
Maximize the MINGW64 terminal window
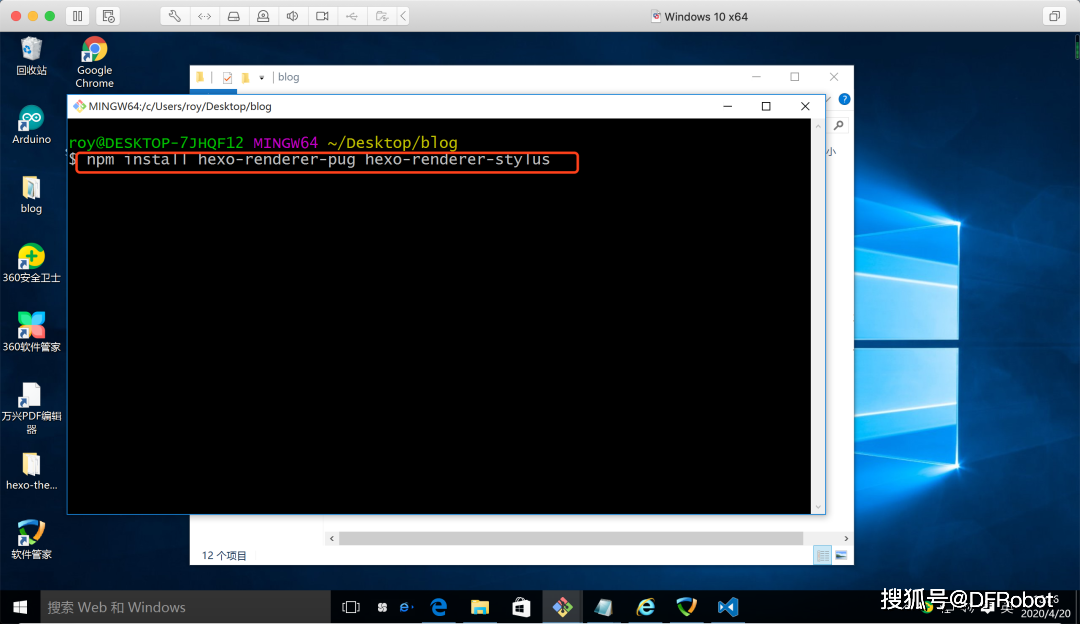(766, 106)
